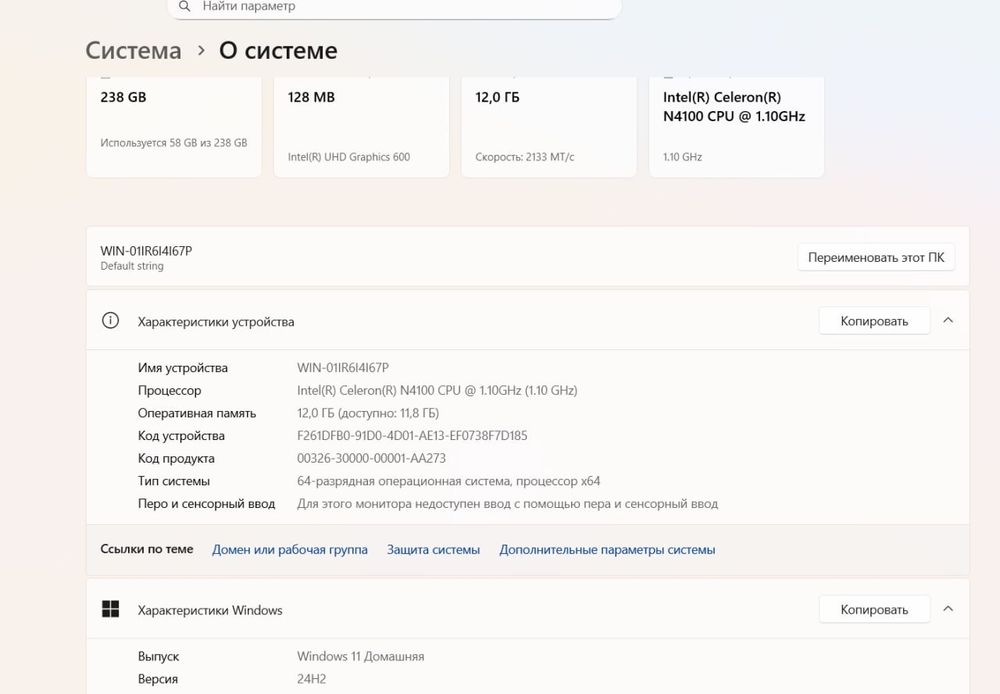Click info icon beside Характеристики устройства
Screen dimensions: 1000x694
[111, 321]
